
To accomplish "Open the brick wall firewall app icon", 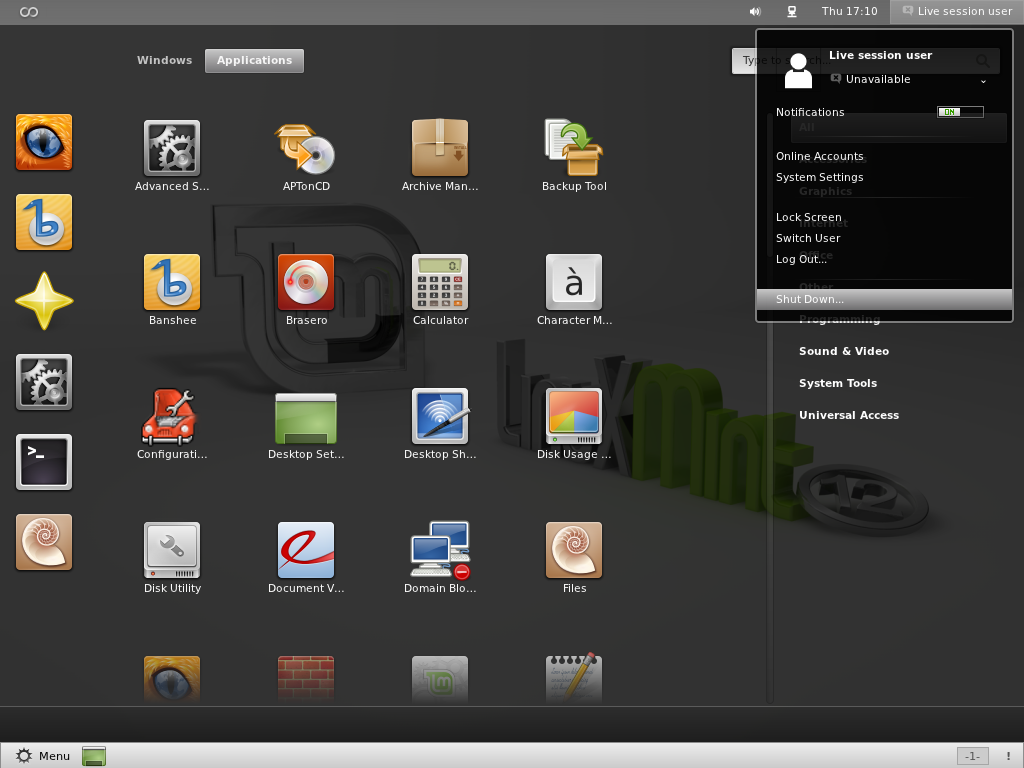I will coord(306,679).
